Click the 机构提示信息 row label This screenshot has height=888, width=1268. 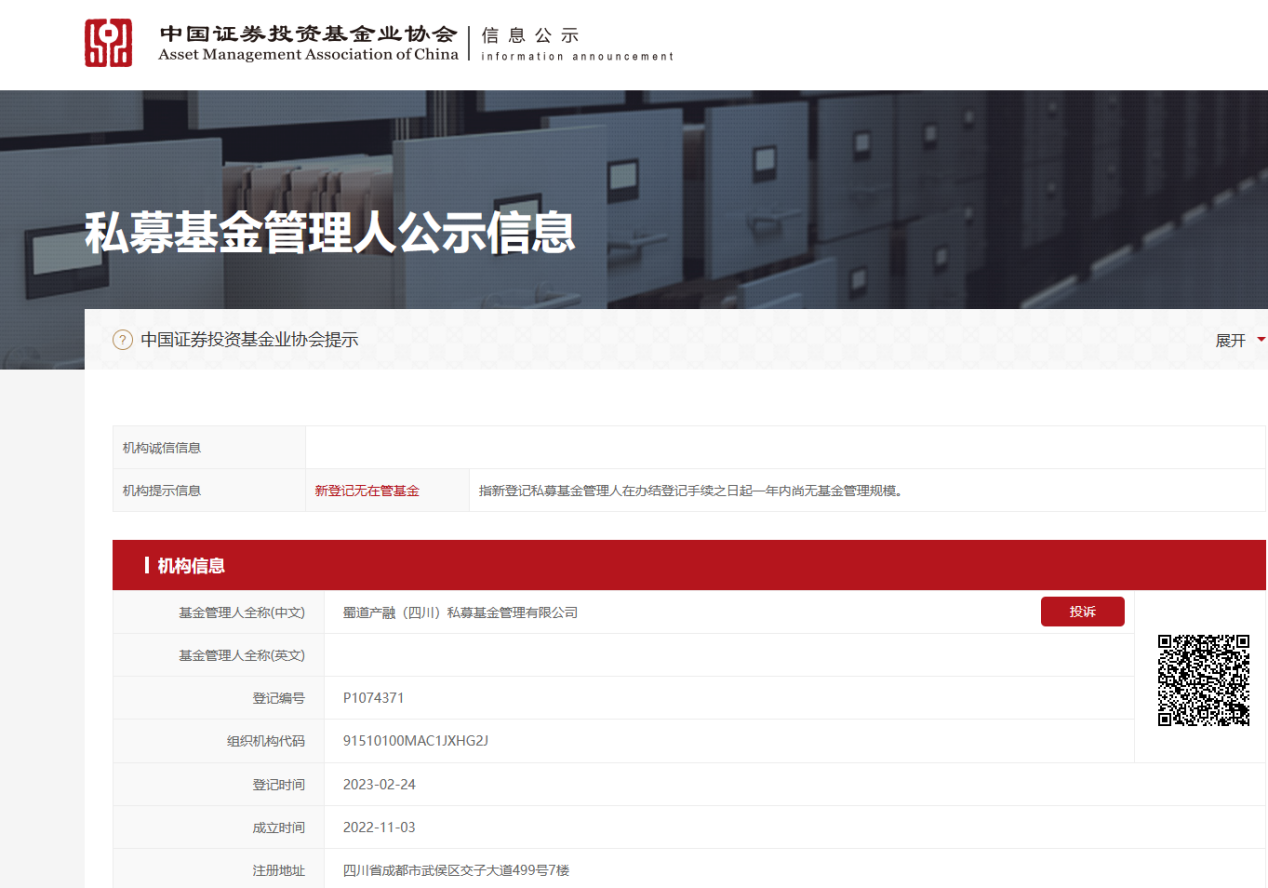point(162,491)
